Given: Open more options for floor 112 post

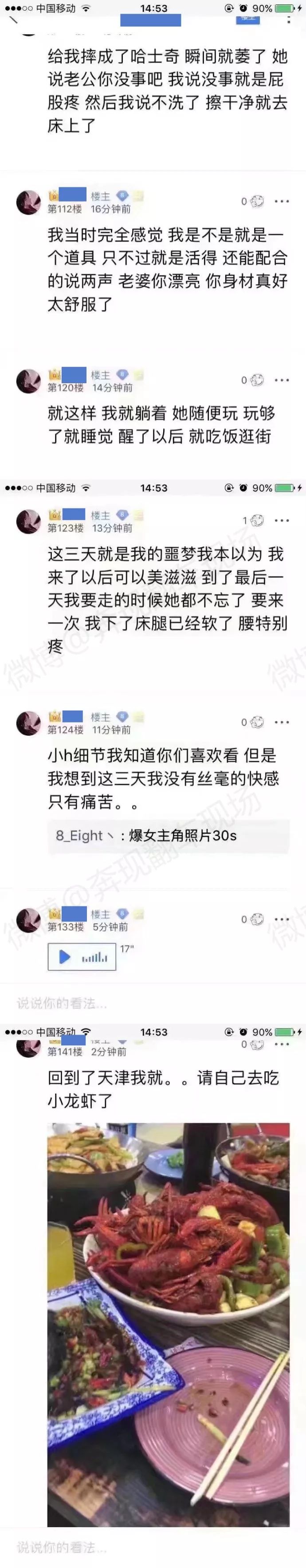Looking at the screenshot, I should (282, 202).
